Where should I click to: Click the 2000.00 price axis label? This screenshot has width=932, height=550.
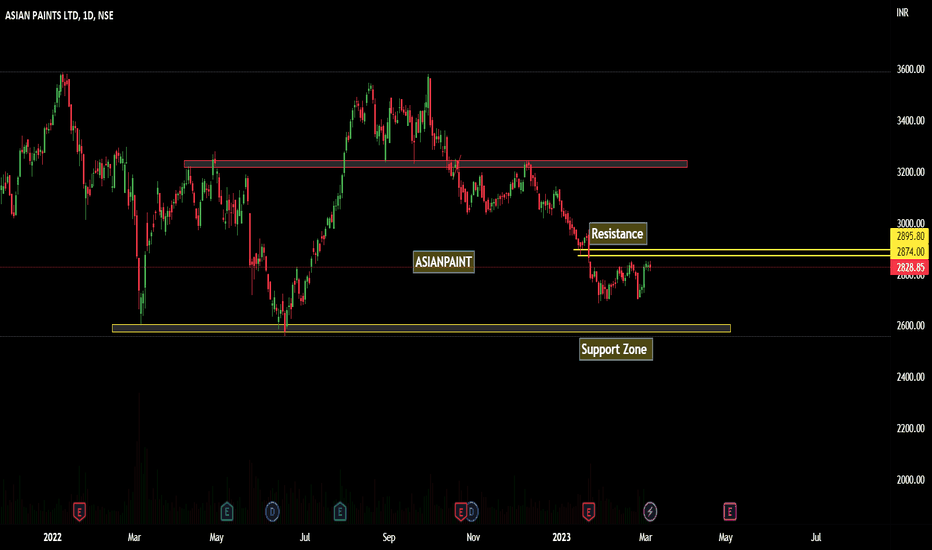coord(911,479)
